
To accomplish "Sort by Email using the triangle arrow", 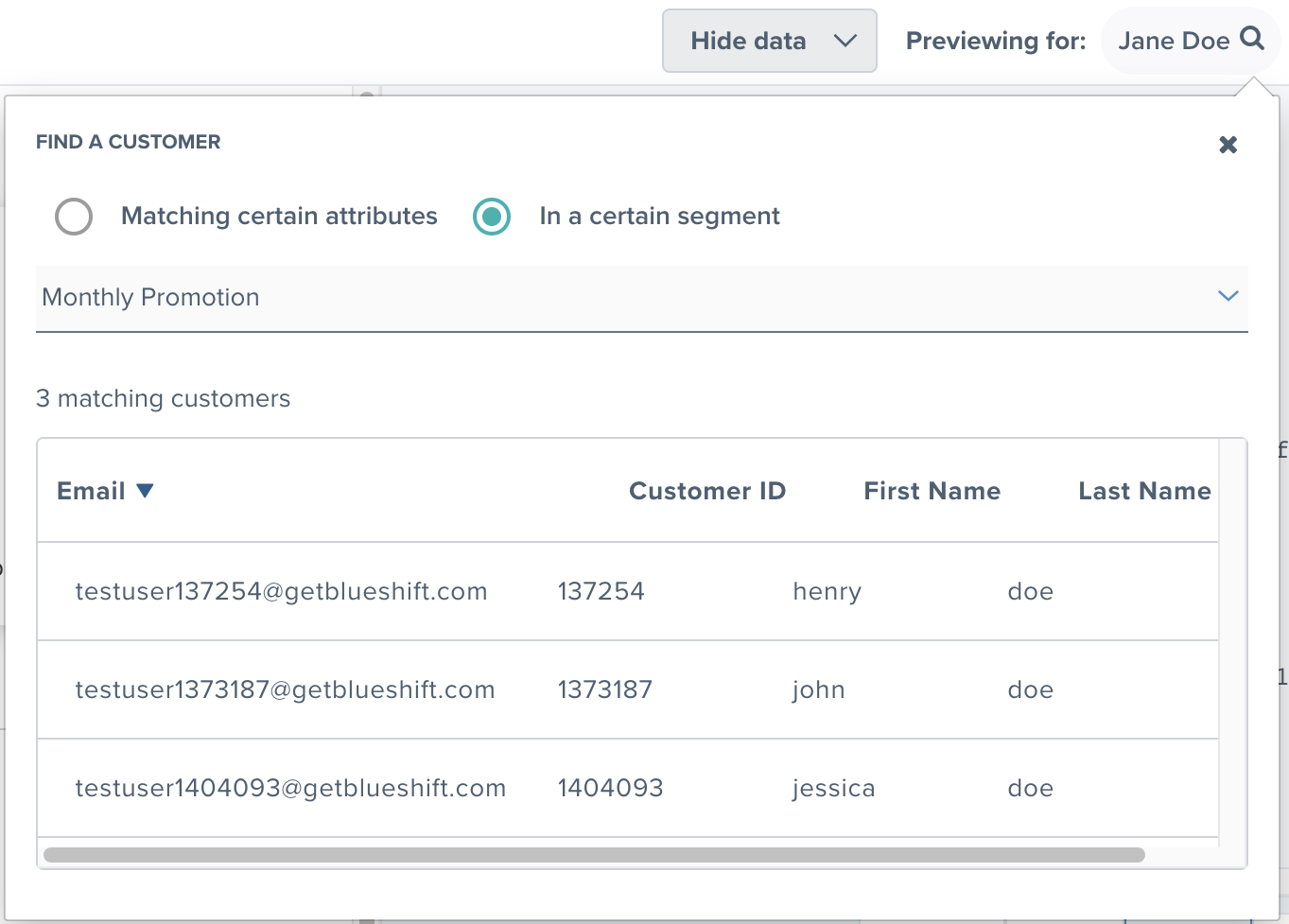I will [x=145, y=491].
